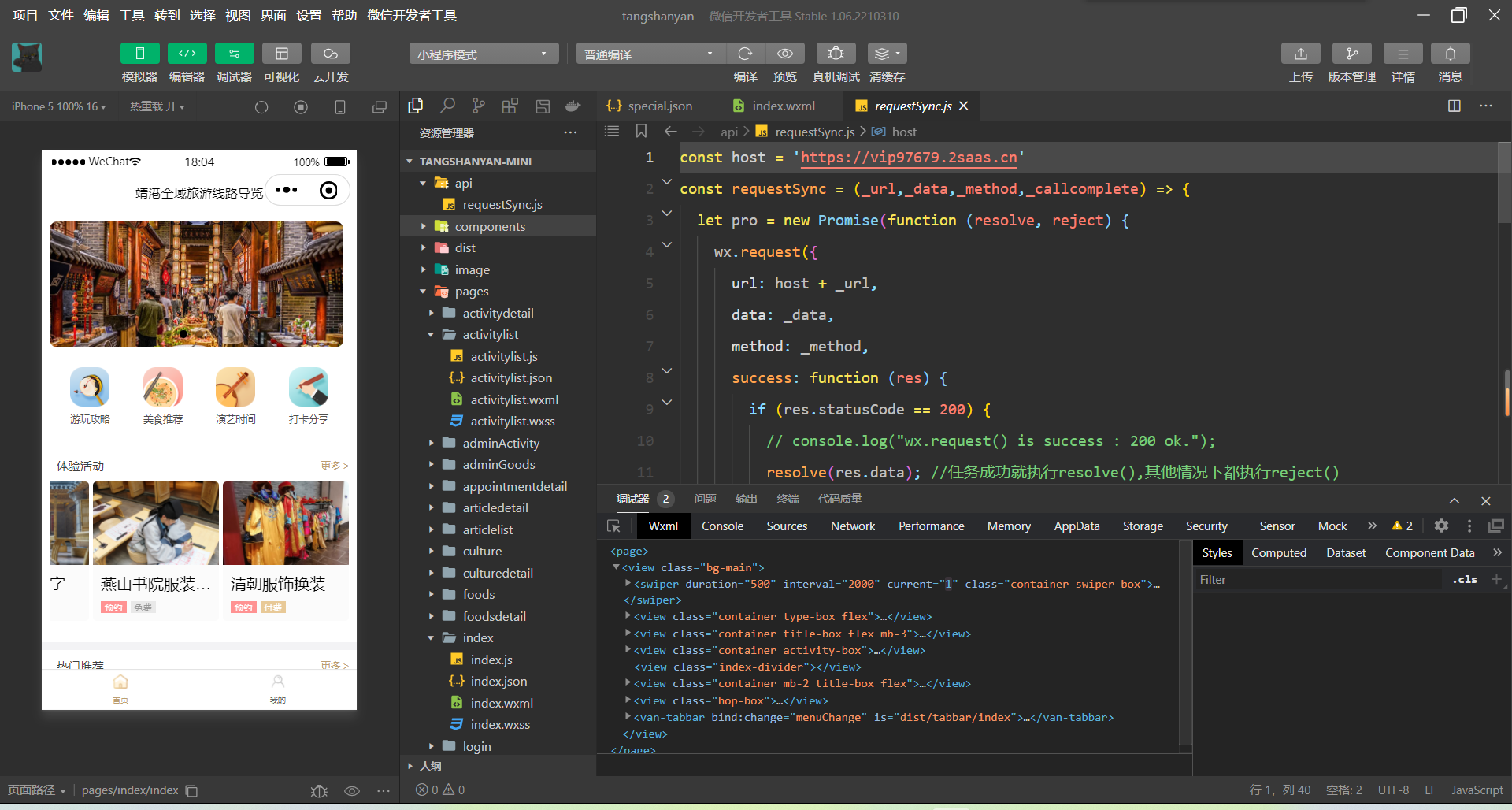Open project details (详情) icon
This screenshot has width=1512, height=810.
(x=1403, y=54)
